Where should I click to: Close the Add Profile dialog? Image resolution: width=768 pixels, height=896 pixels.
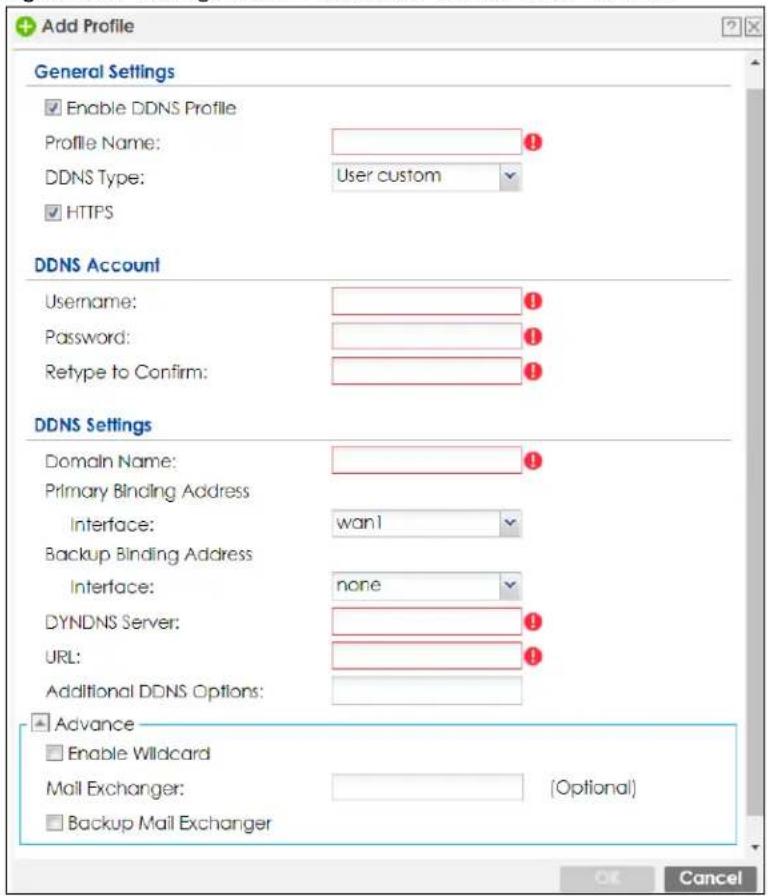click(x=753, y=27)
